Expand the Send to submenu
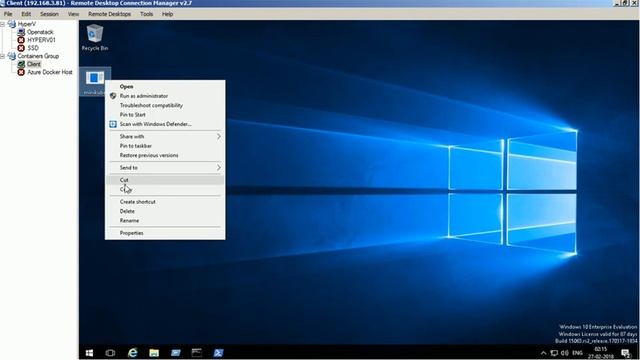 [x=165, y=168]
